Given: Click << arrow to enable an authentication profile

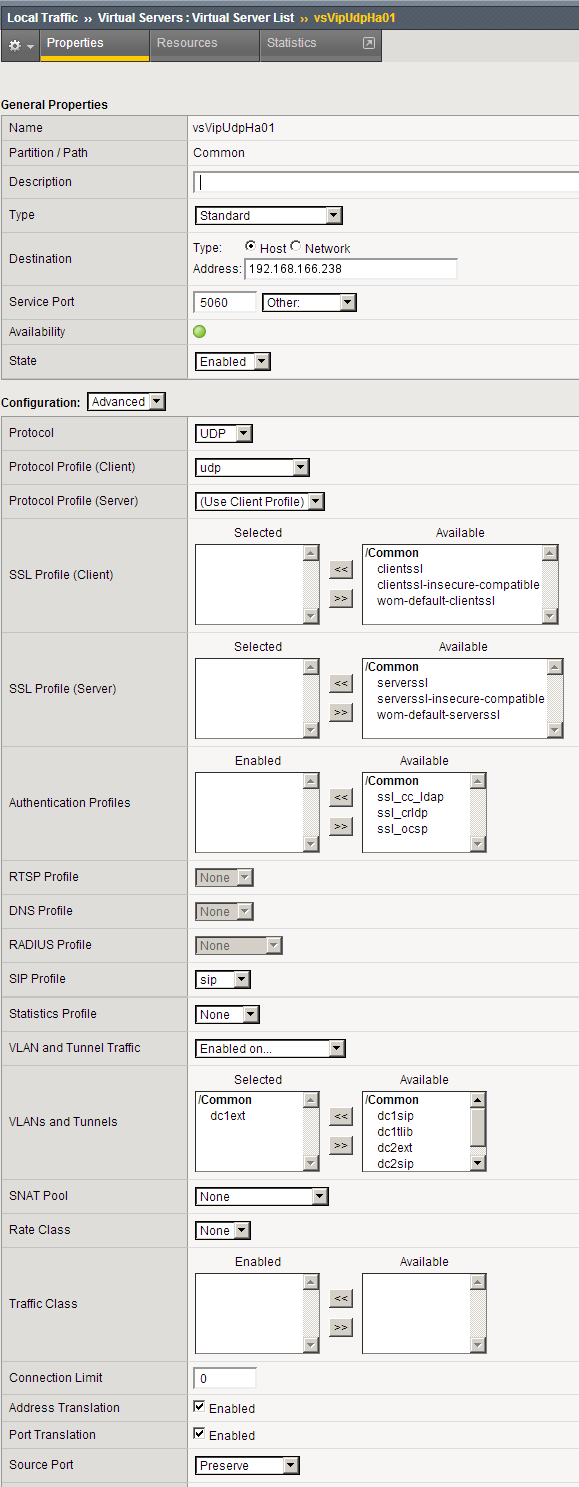Looking at the screenshot, I should 340,797.
